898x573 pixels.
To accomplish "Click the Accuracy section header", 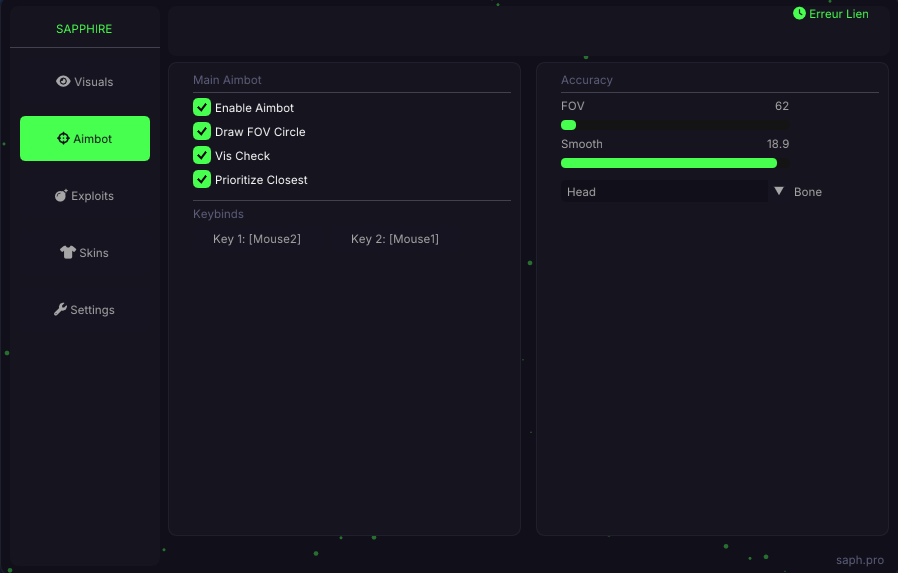I will [586, 80].
